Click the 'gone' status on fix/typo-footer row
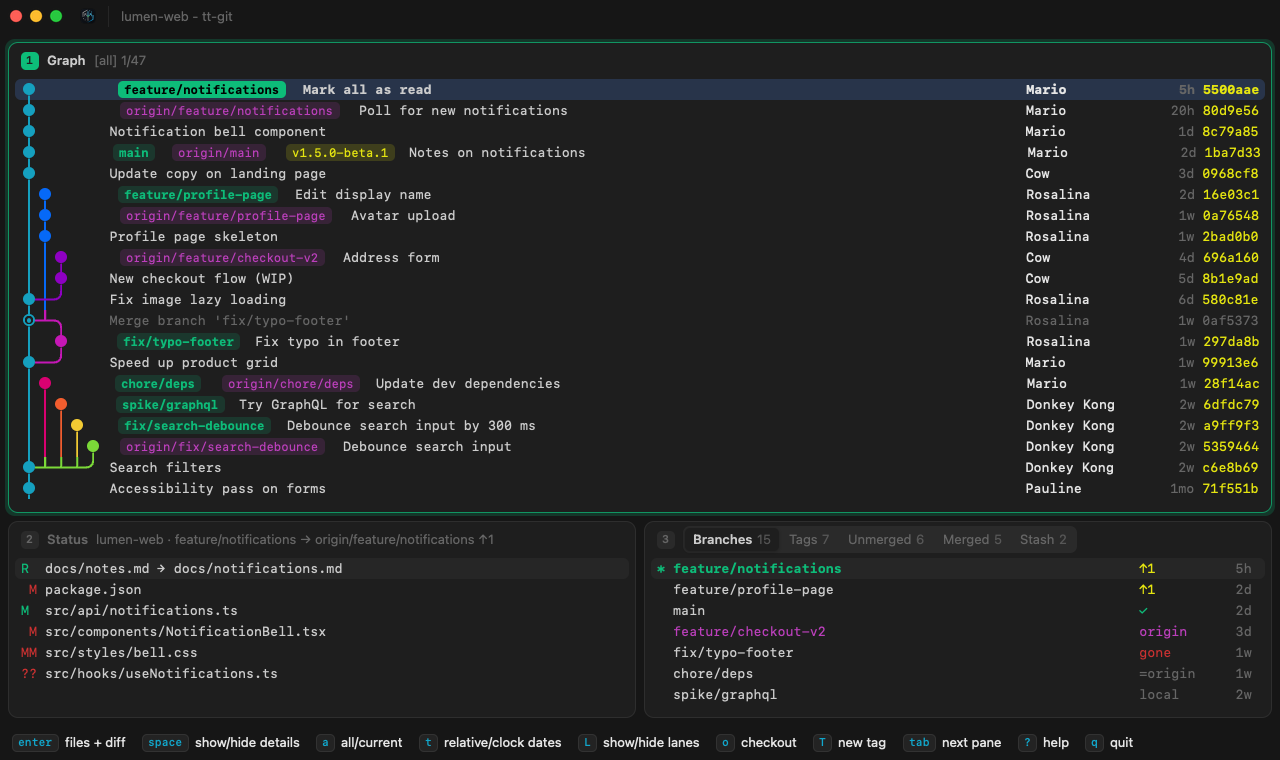Image resolution: width=1280 pixels, height=760 pixels. click(x=1155, y=652)
